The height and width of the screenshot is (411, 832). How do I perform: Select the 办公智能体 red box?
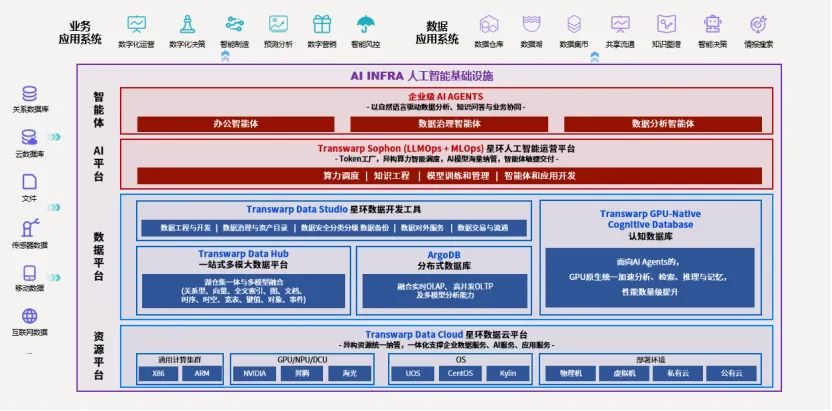click(x=236, y=124)
